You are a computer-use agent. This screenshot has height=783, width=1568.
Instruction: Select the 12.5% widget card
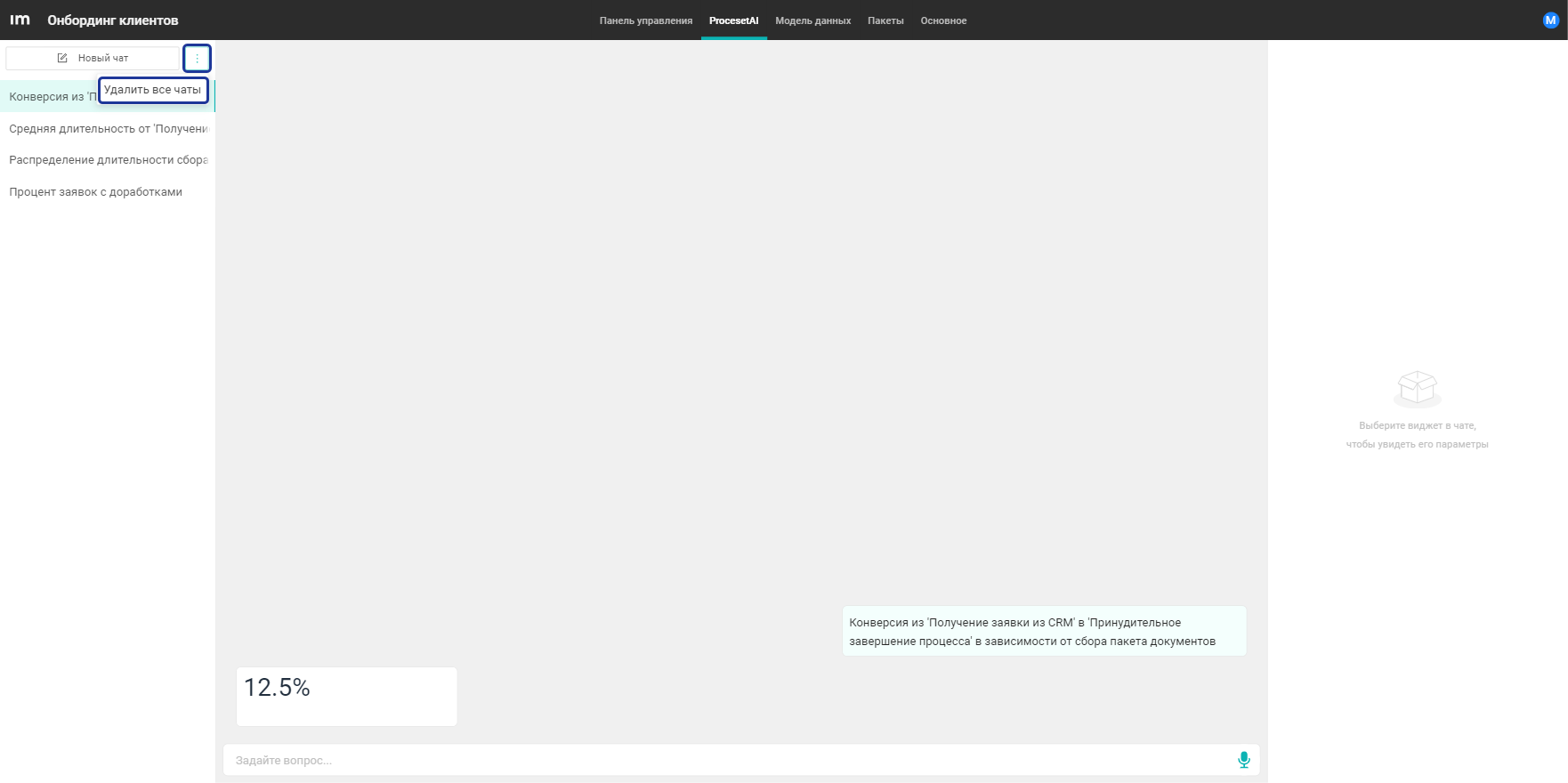click(346, 697)
